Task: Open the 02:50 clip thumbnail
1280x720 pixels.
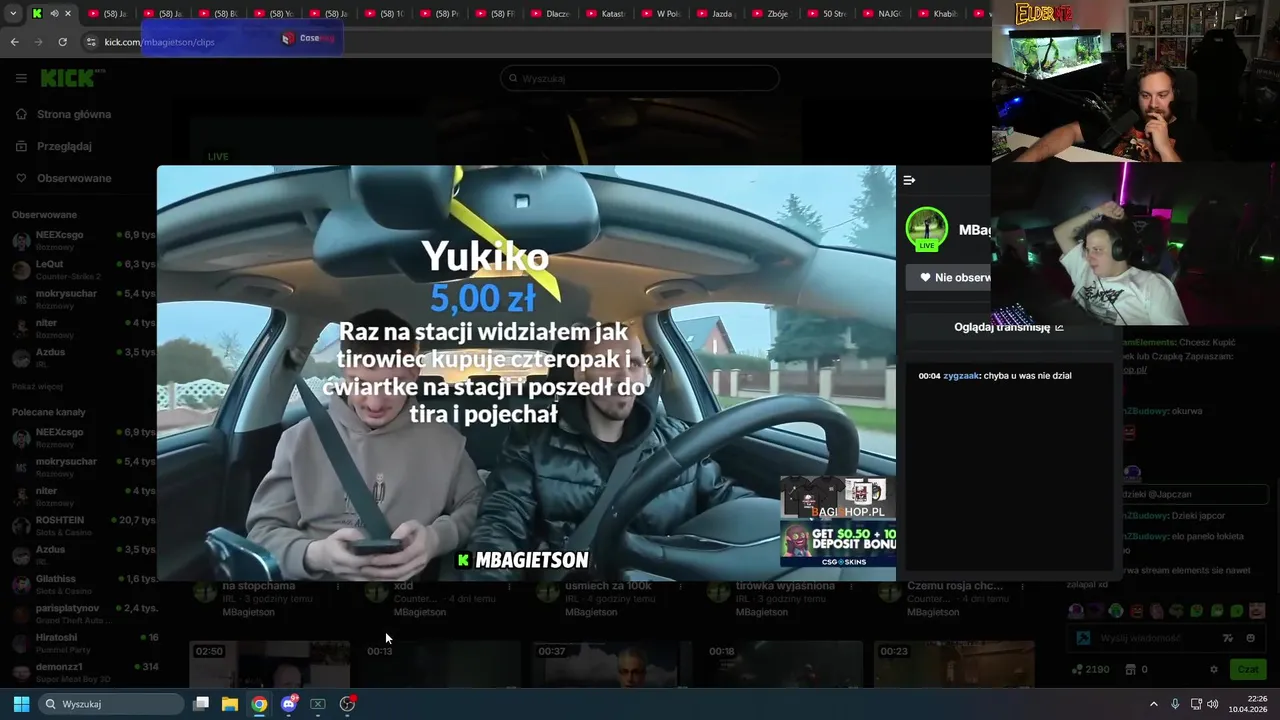Action: click(270, 665)
